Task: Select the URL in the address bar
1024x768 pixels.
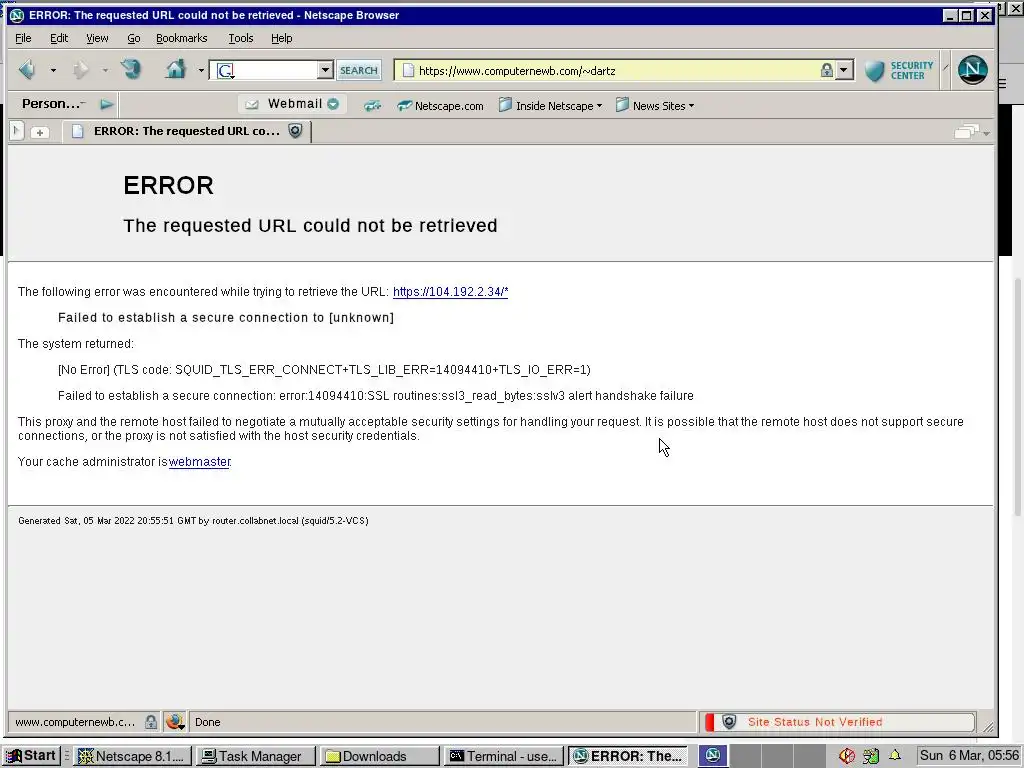Action: (517, 71)
